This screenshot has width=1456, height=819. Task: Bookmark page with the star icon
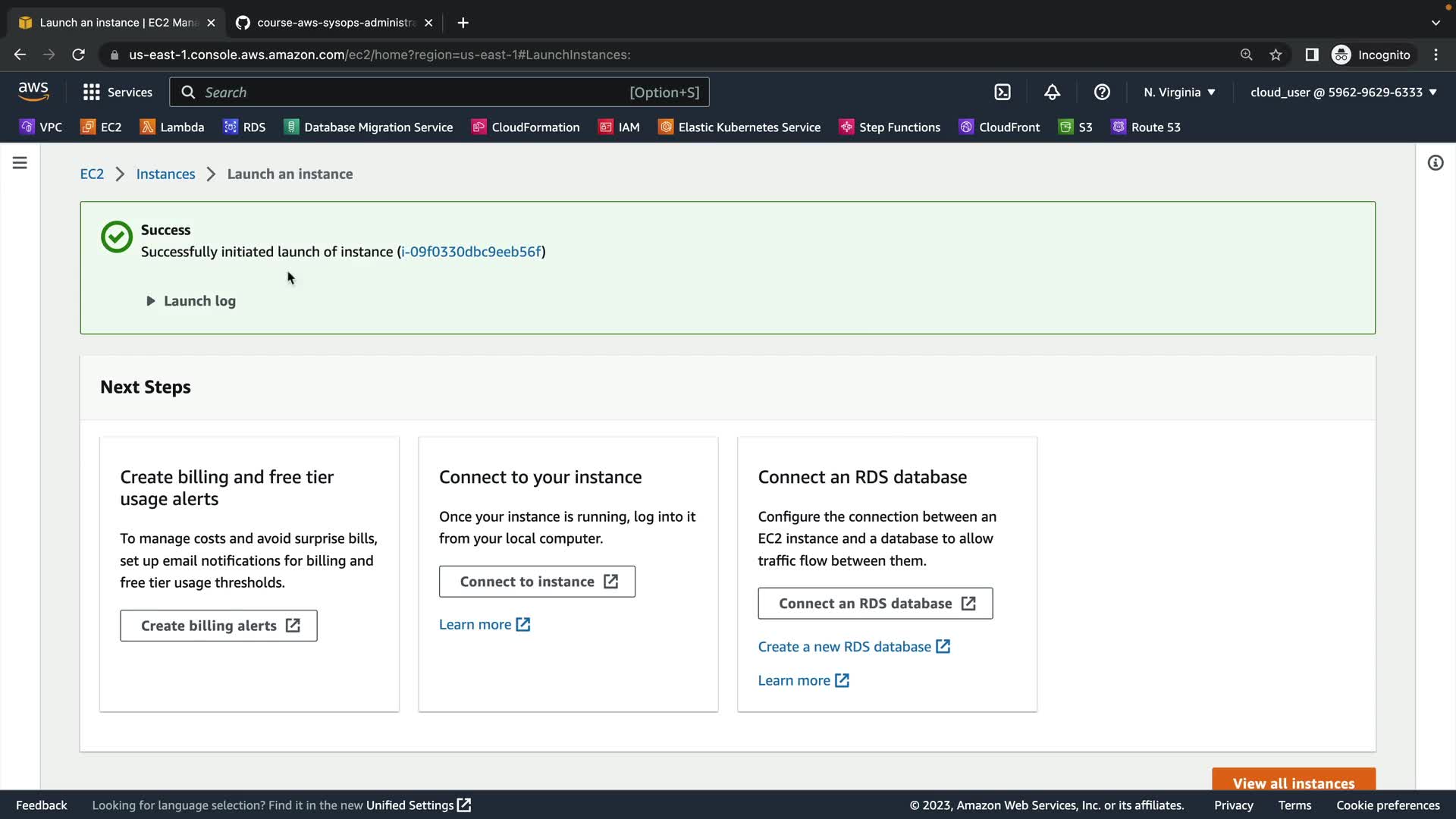pos(1276,55)
